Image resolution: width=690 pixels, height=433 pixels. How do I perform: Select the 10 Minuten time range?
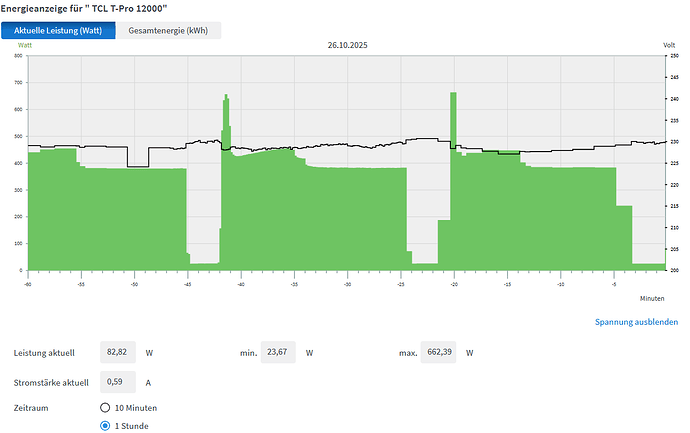pyautogui.click(x=106, y=408)
